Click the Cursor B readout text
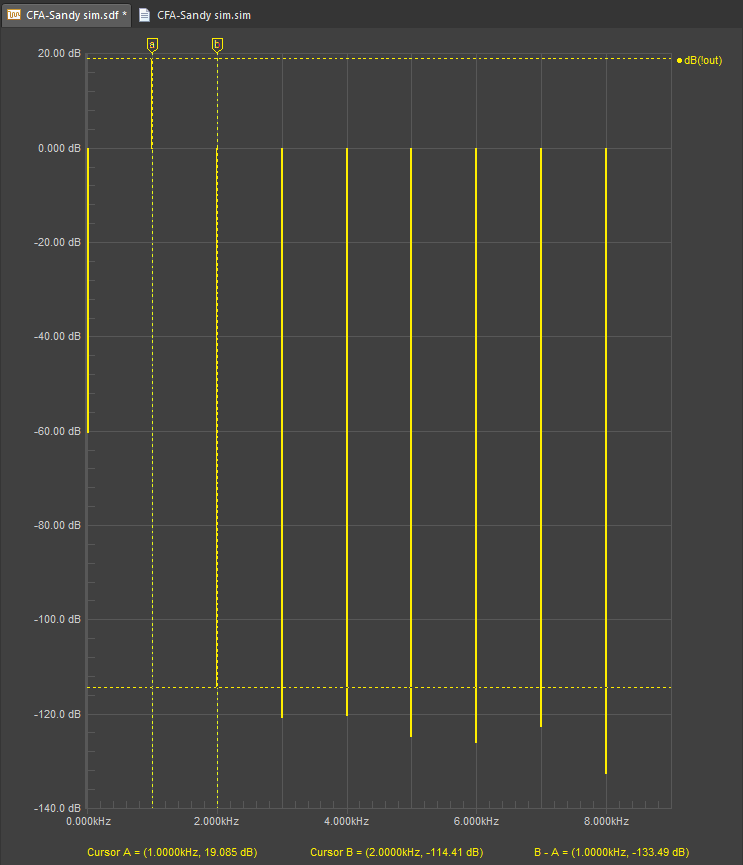The image size is (743, 865). click(397, 852)
